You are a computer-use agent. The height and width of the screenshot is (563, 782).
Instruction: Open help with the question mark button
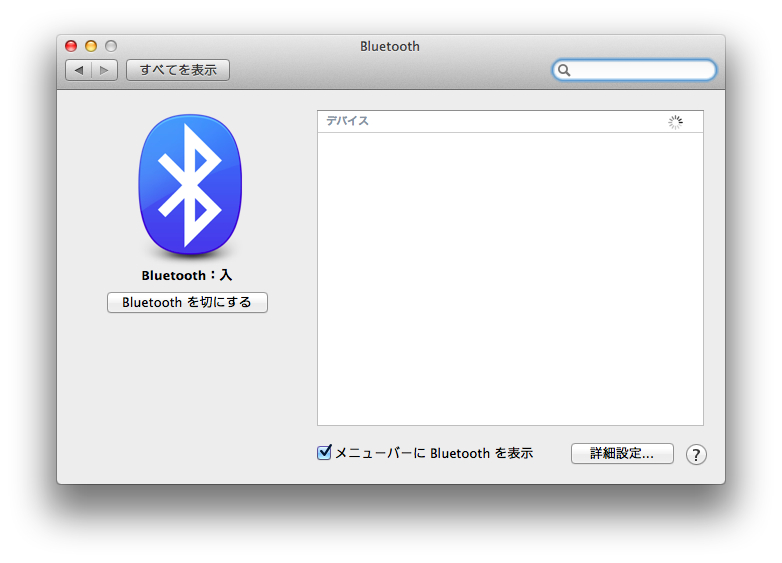[x=696, y=454]
